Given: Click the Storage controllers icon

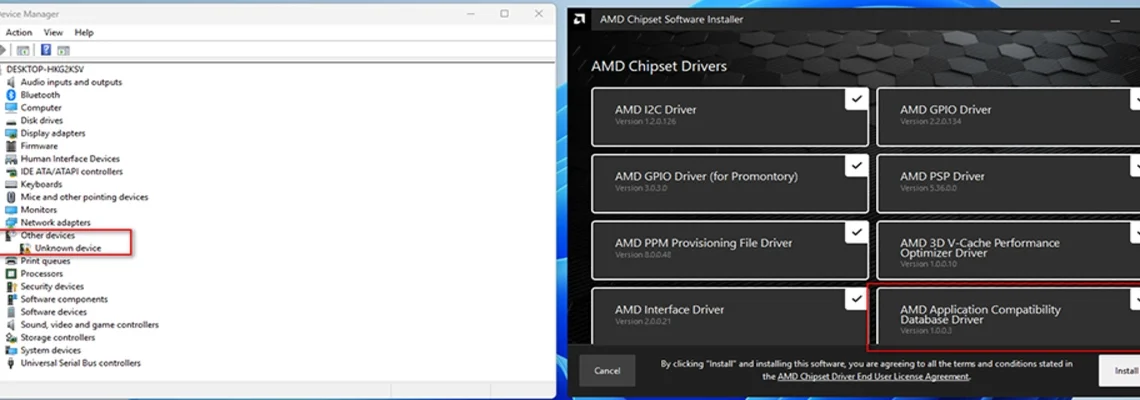Looking at the screenshot, I should [x=11, y=337].
